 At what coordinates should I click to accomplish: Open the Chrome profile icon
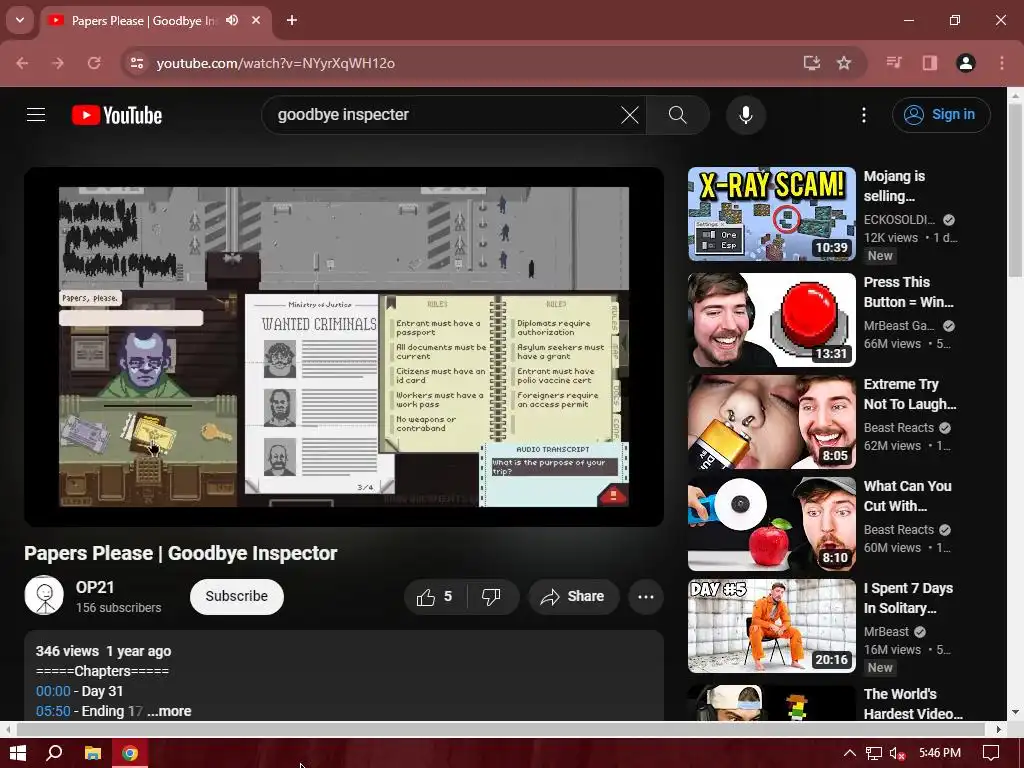click(965, 63)
